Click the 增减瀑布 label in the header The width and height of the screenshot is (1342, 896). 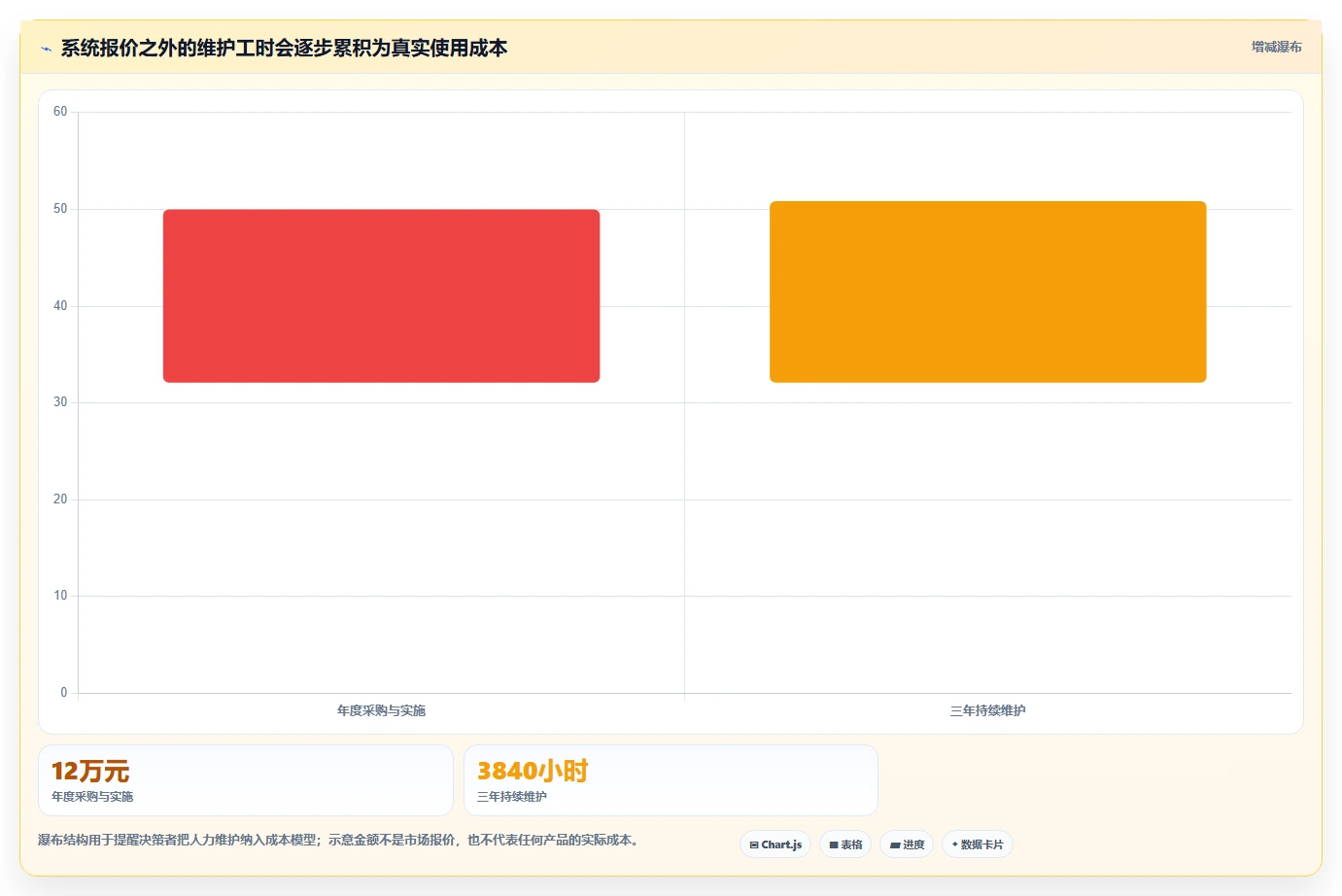pyautogui.click(x=1276, y=47)
